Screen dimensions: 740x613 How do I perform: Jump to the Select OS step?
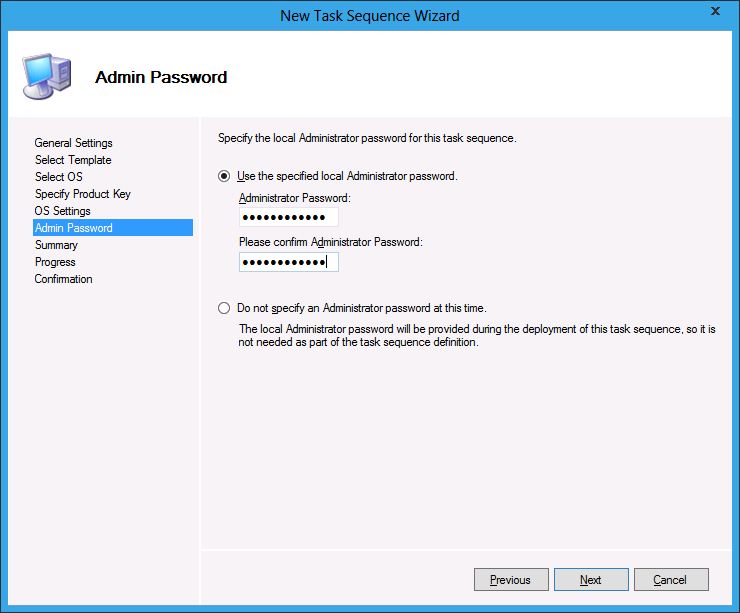click(59, 177)
